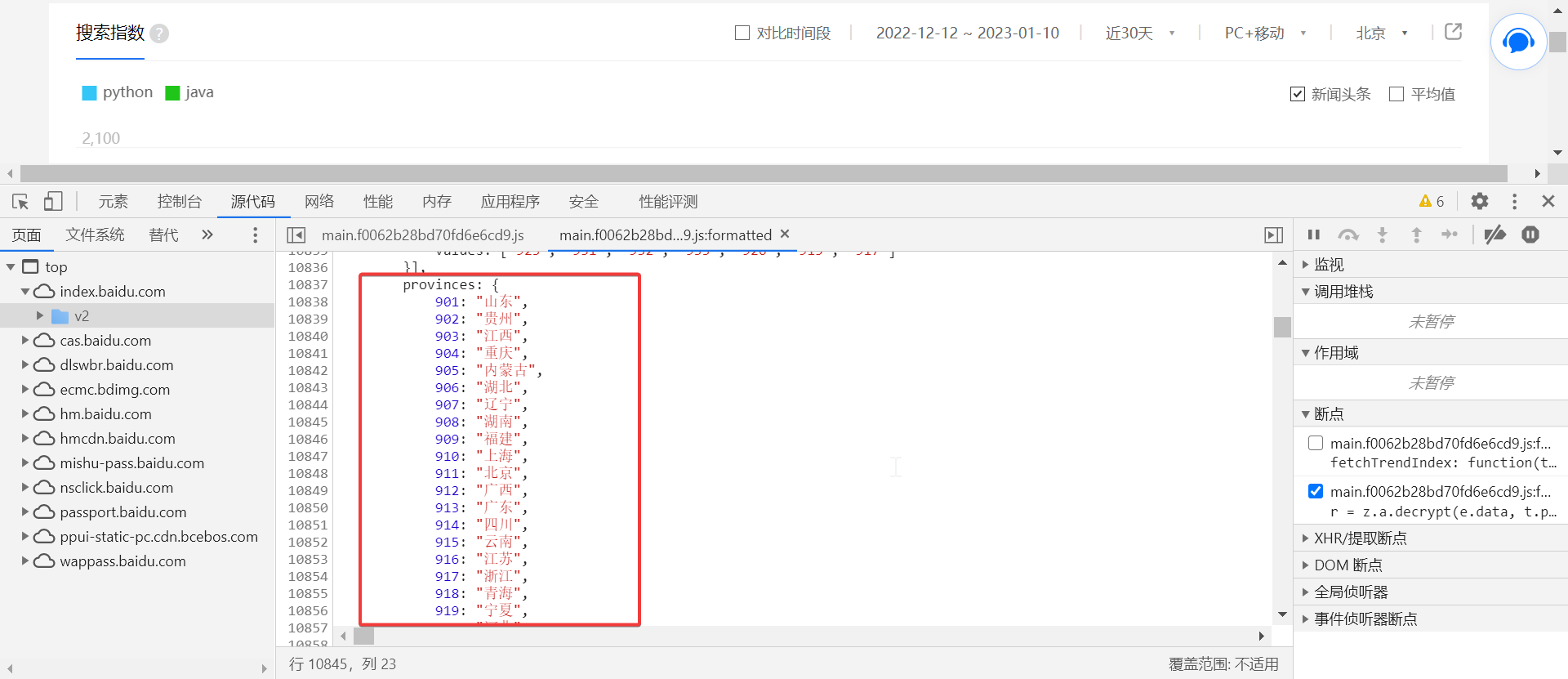The width and height of the screenshot is (1568, 679).
Task: Open the 性能 tab
Action: coord(378,202)
